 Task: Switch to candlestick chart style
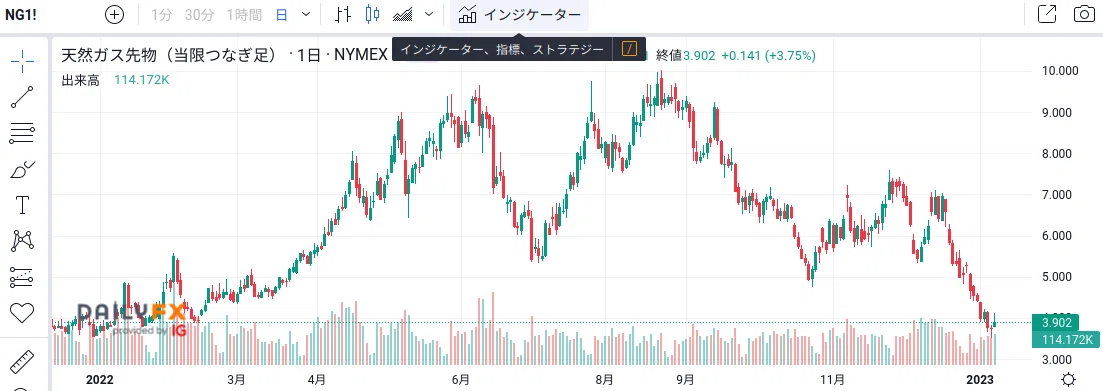373,14
